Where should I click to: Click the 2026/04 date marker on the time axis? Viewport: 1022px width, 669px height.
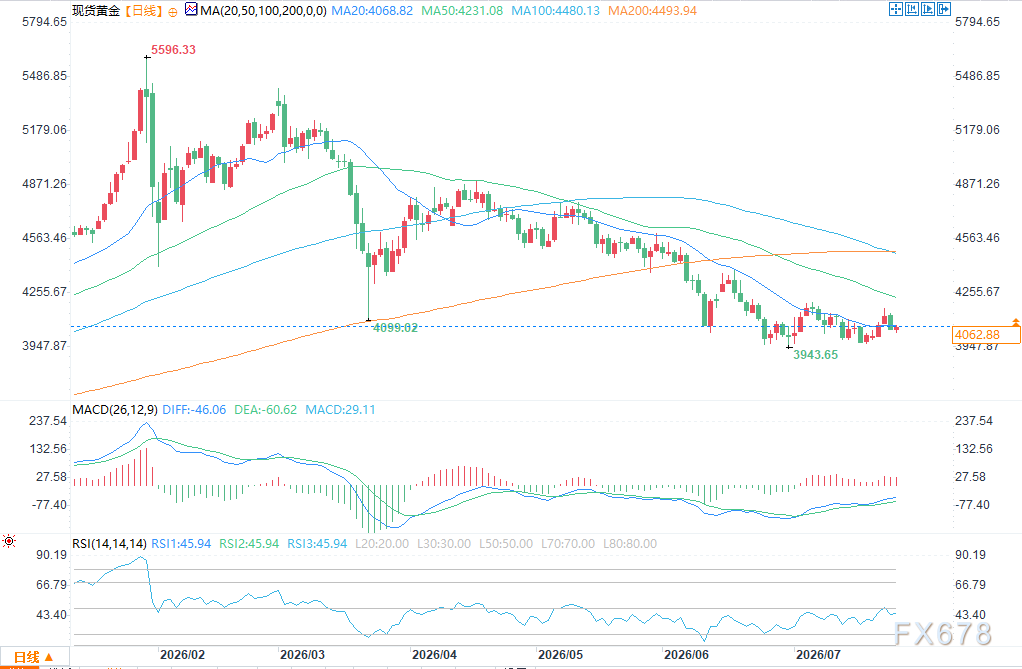click(x=434, y=655)
